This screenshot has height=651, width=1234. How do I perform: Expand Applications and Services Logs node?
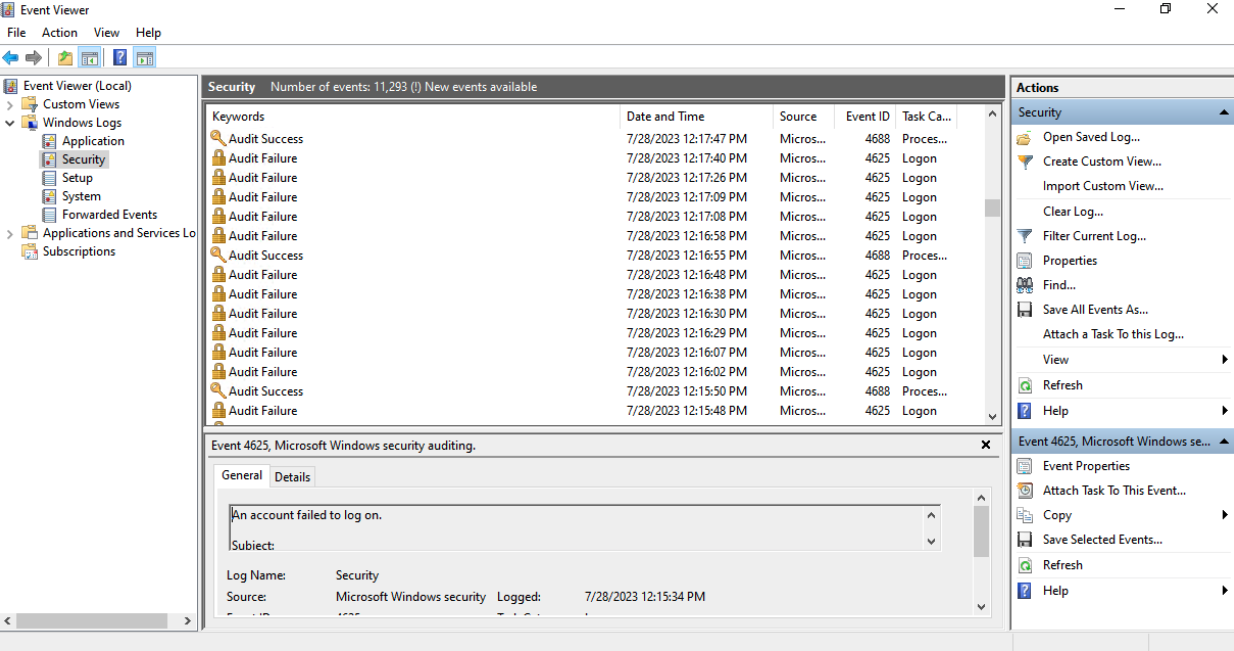(x=10, y=233)
